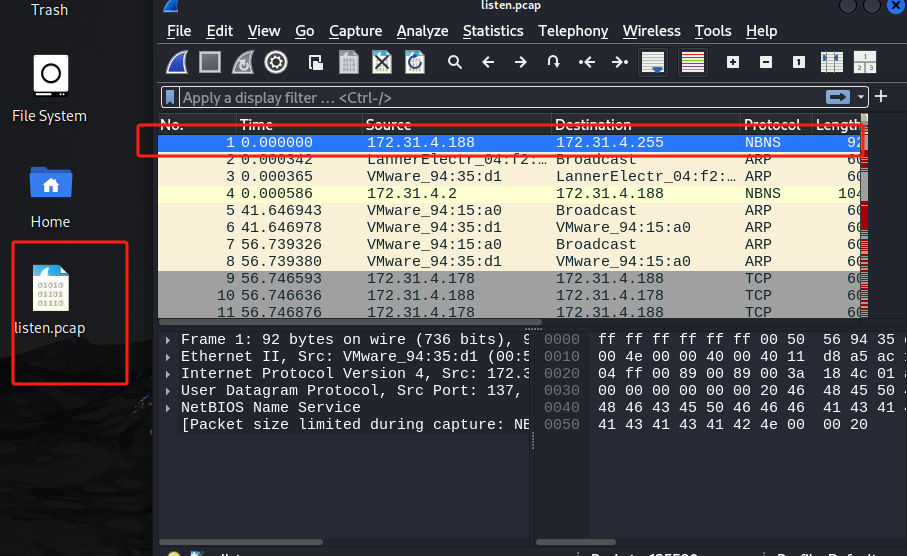Select packet 4 from 172.31.4.2
The width and height of the screenshot is (907, 556).
[510, 193]
